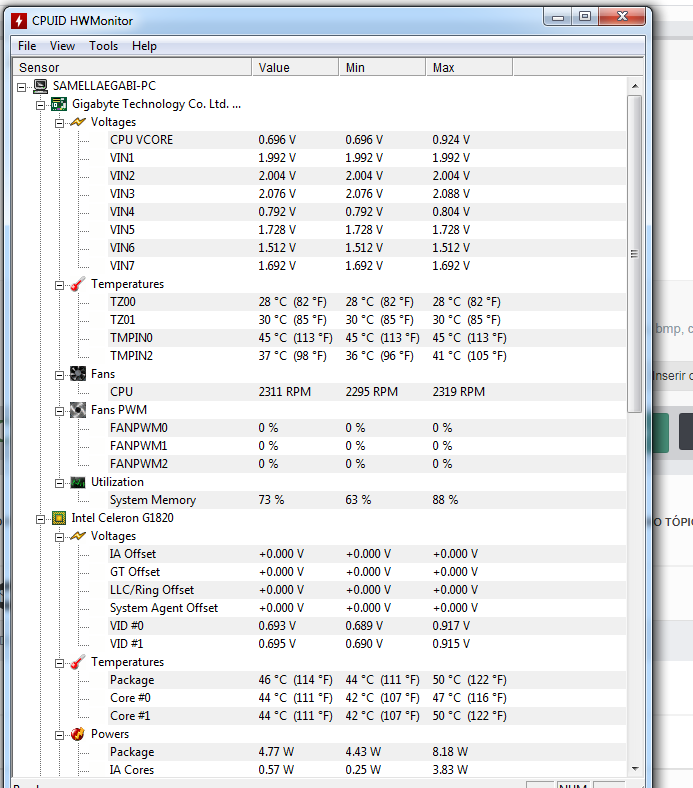The width and height of the screenshot is (693, 788).
Task: Collapse the Gigabyte Technology node
Action: [x=40, y=106]
